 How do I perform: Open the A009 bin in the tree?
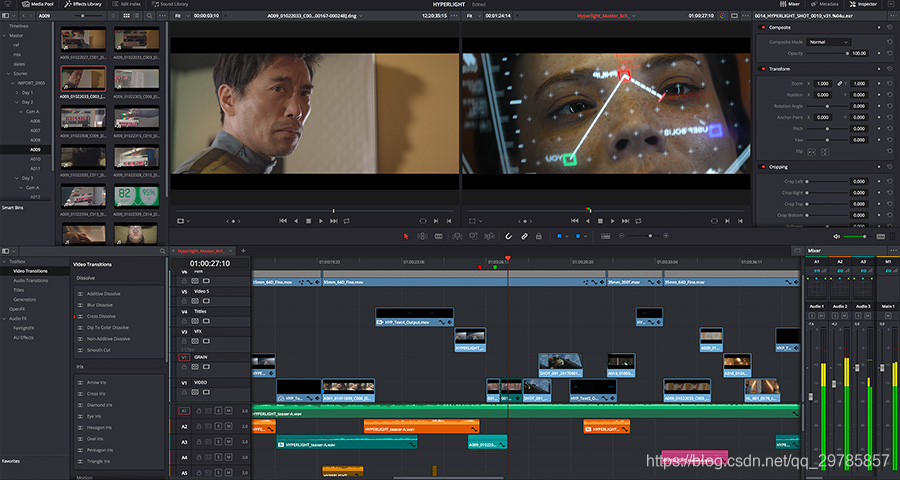(x=35, y=149)
